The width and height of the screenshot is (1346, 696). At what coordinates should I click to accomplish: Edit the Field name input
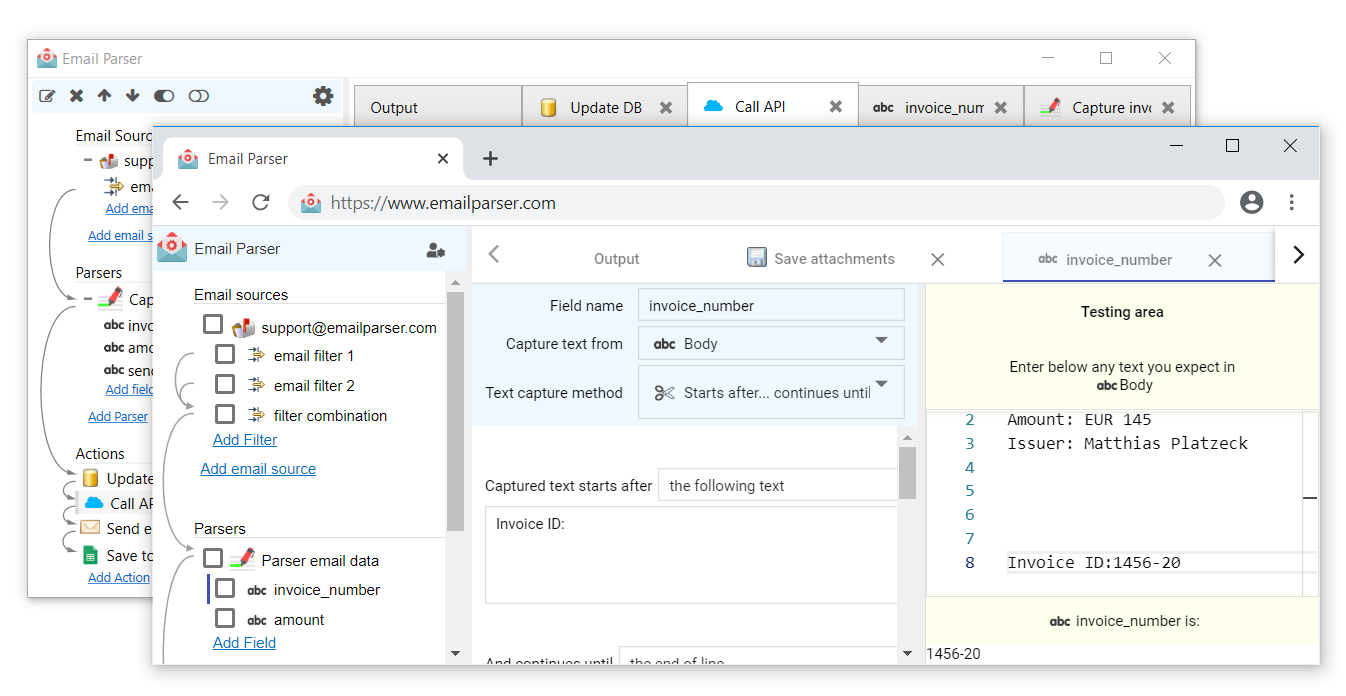(771, 305)
